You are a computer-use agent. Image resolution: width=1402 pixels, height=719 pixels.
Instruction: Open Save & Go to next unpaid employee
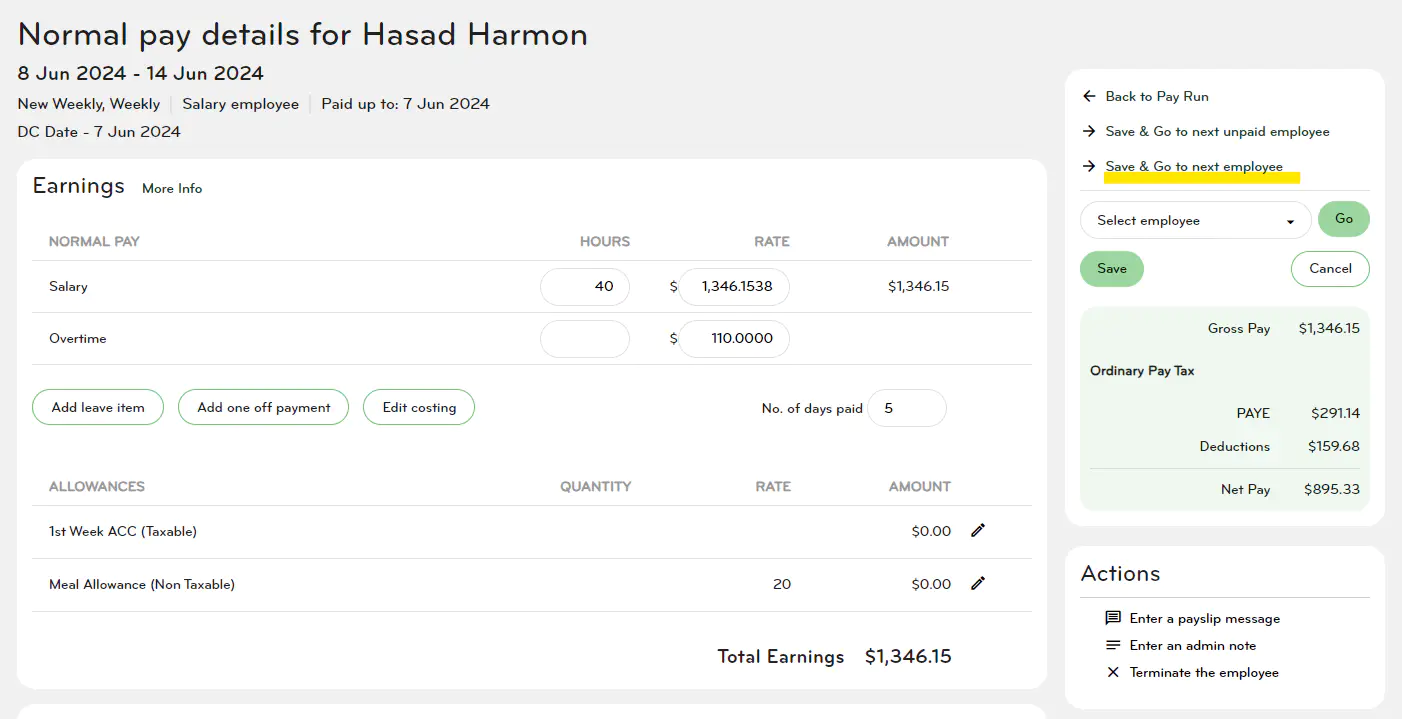tap(1217, 131)
